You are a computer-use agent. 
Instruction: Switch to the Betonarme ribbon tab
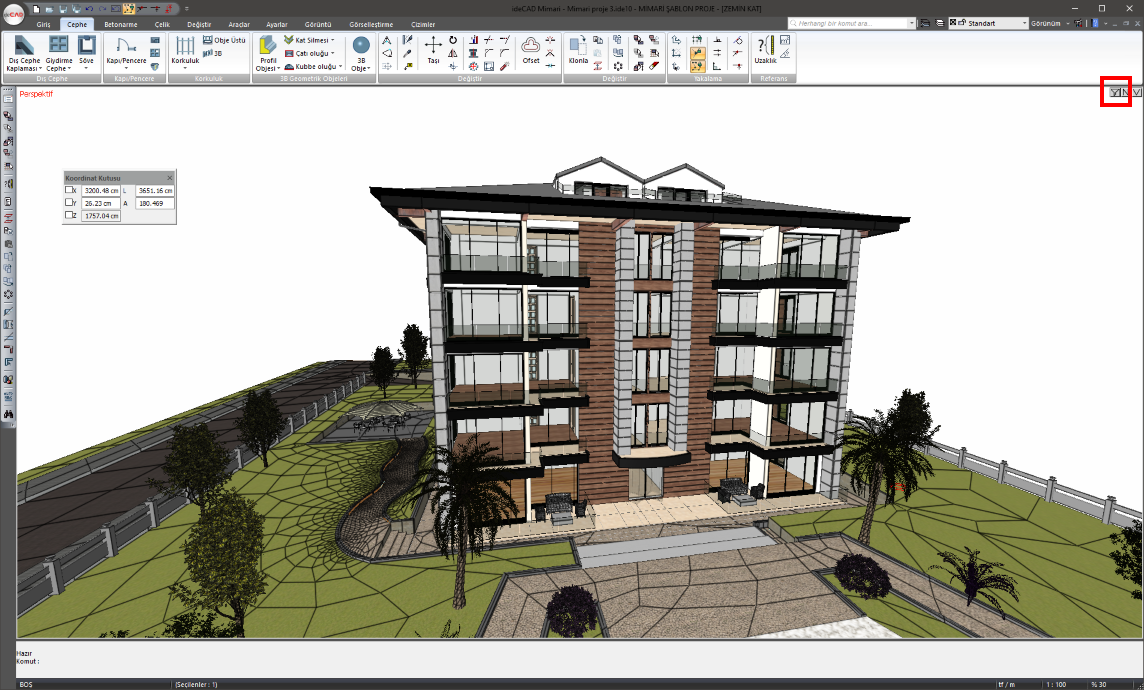click(120, 24)
